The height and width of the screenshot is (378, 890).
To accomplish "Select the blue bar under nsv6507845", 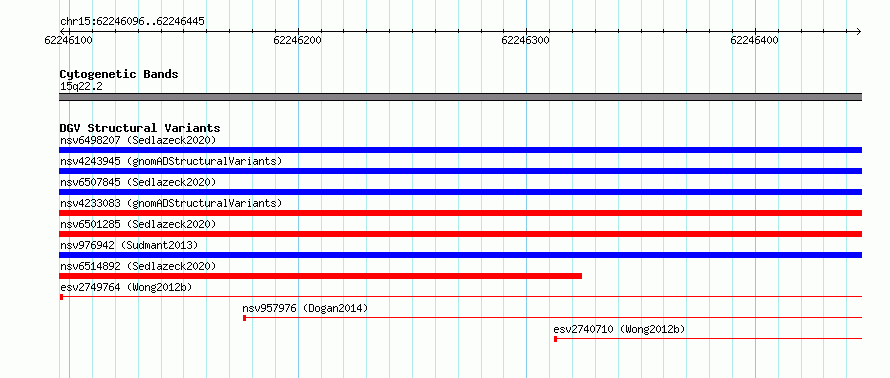I will 460,192.
